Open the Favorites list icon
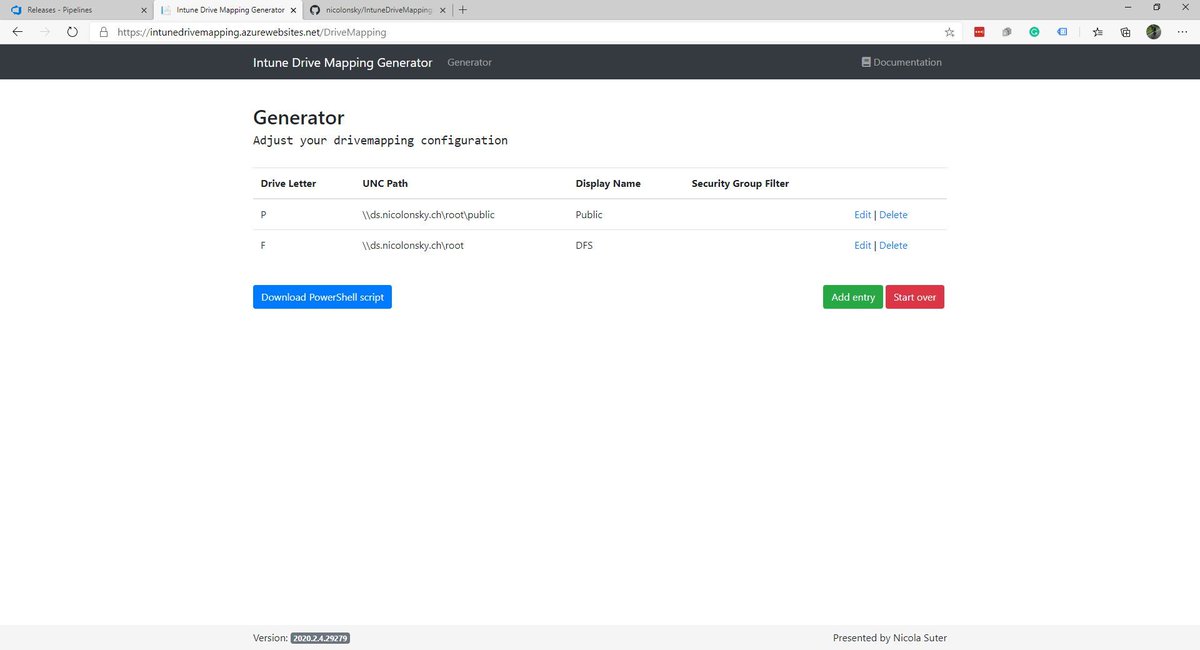The width and height of the screenshot is (1200, 650). 1098,32
